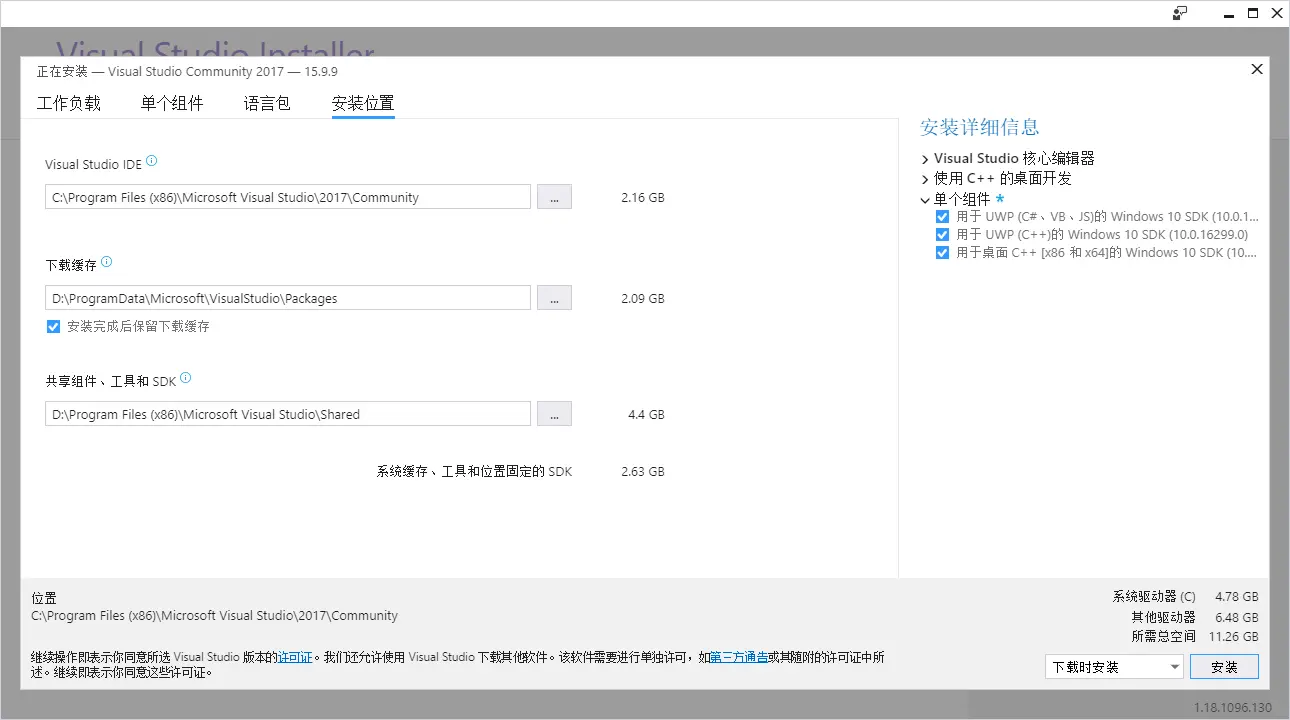The height and width of the screenshot is (720, 1290).
Task: Click info icon next to 共享组件、工具和 SDK
Action: point(185,378)
